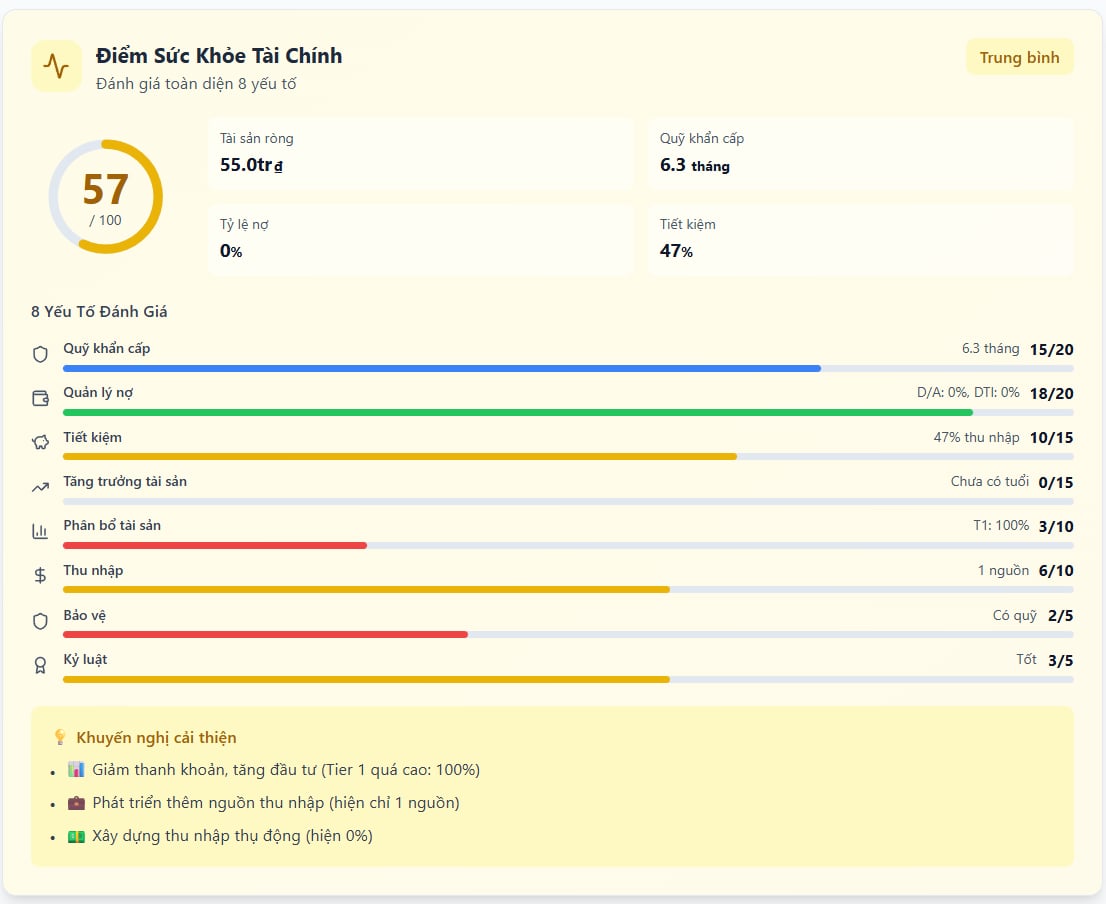Open the Quỹ khẩn cấp 6.3 tháng card
The width and height of the screenshot is (1106, 904).
pyautogui.click(x=860, y=154)
